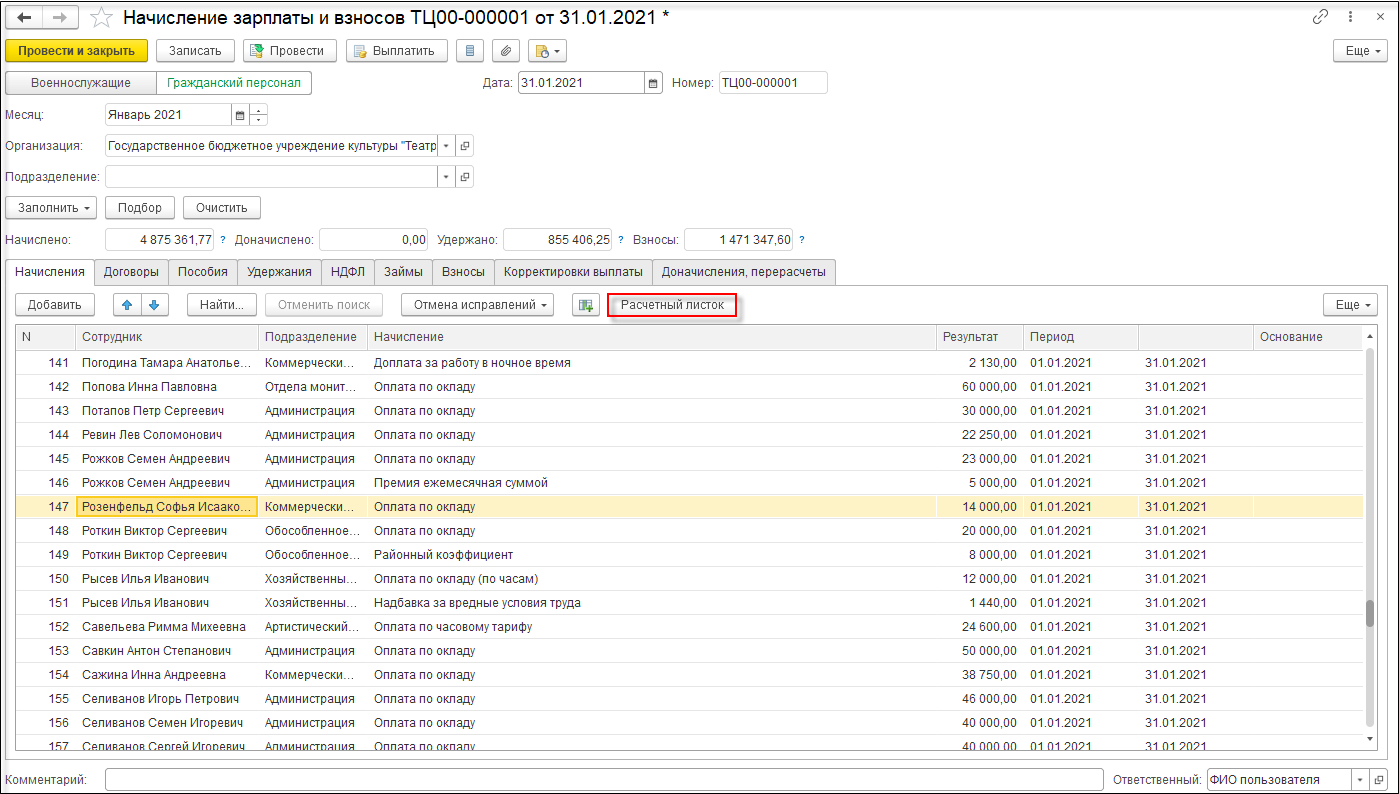Image resolution: width=1399 pixels, height=794 pixels.
Task: Open the kebab menu in title bar
Action: [x=1352, y=17]
